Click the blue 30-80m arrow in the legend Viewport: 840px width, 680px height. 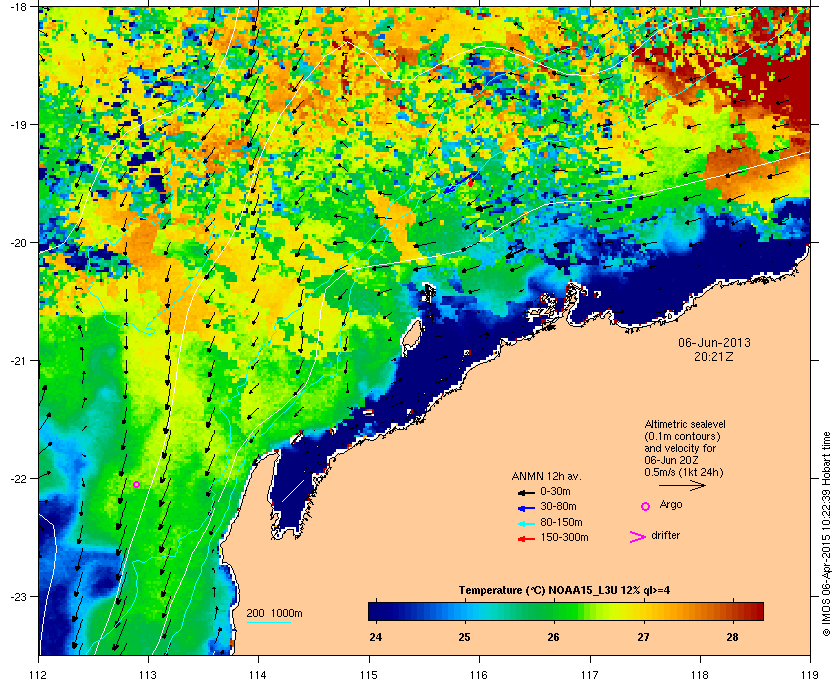coord(526,507)
